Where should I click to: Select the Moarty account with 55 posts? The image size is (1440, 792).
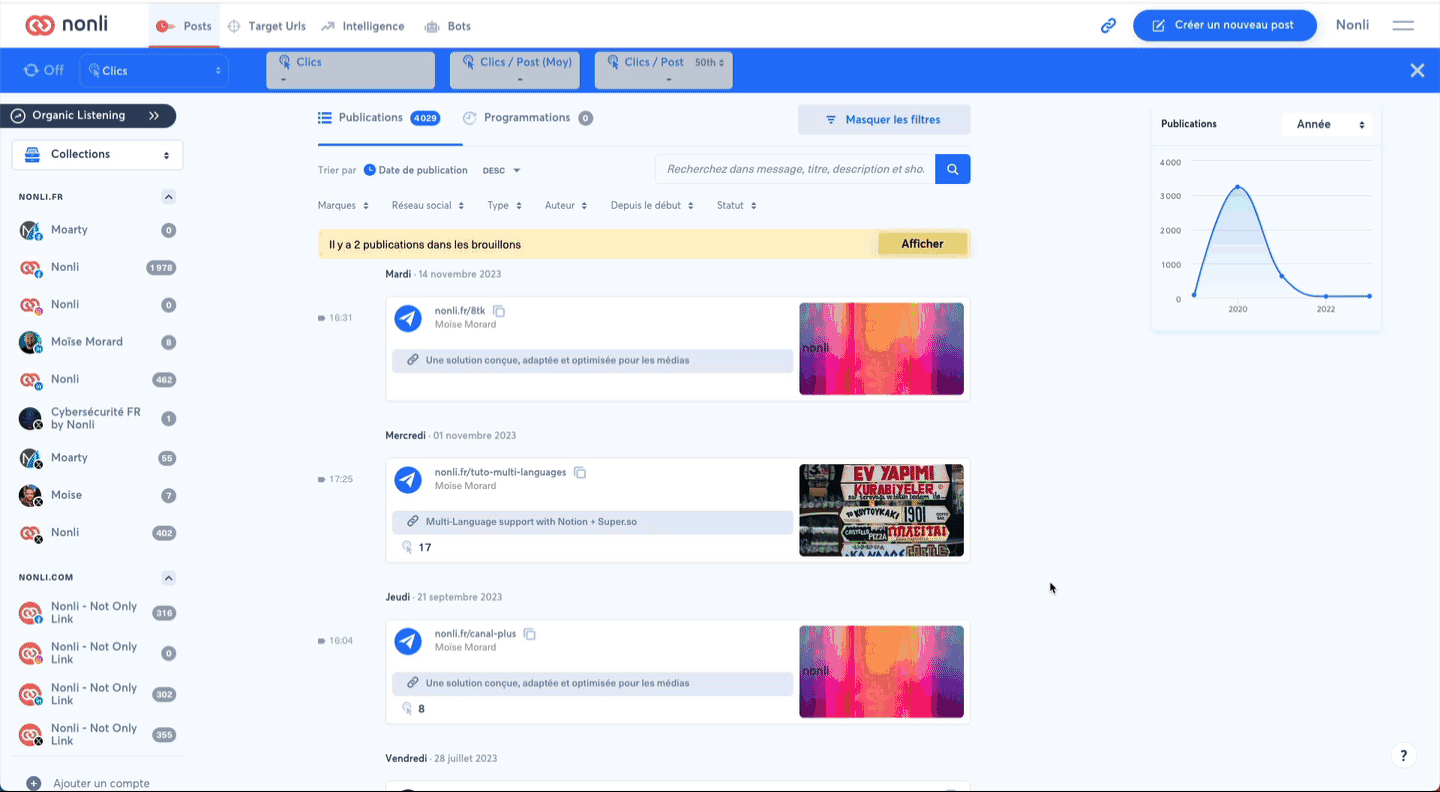pos(97,458)
